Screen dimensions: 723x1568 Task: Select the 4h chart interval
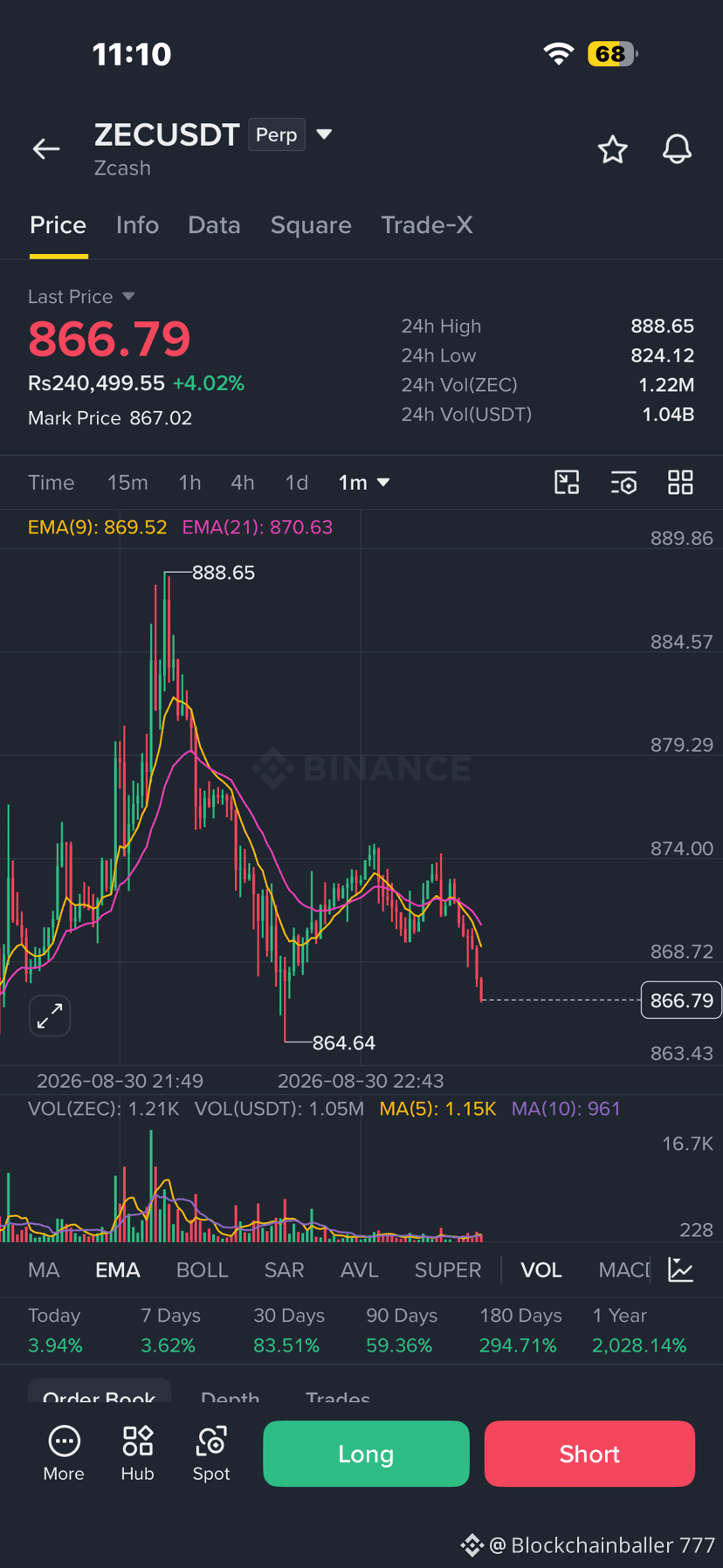[243, 483]
